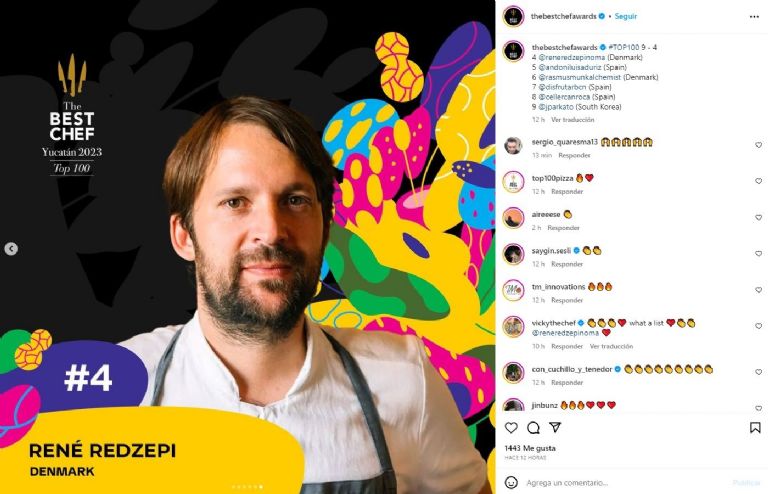Go to previous carousel image arrow
The height and width of the screenshot is (494, 768).
click(11, 249)
